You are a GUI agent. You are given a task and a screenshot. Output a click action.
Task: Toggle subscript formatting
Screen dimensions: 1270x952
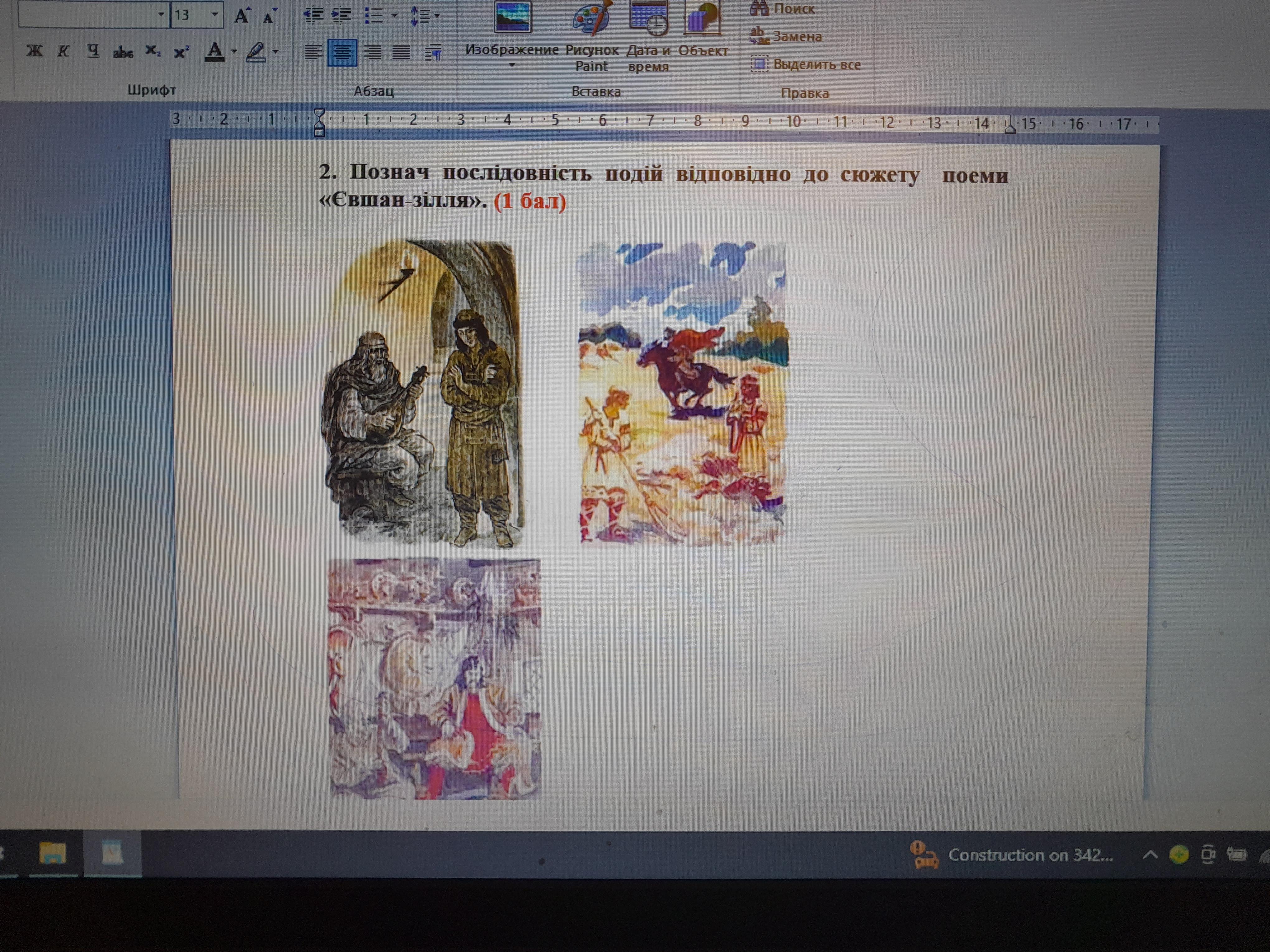(x=153, y=52)
